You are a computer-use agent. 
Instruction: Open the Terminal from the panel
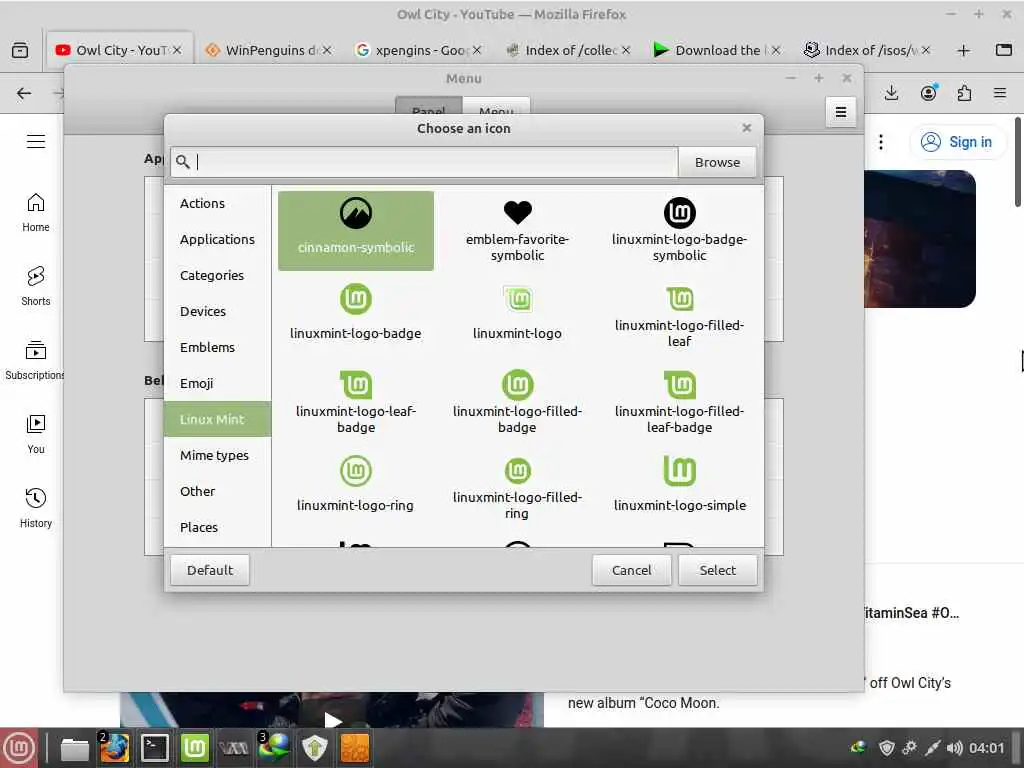coord(155,748)
